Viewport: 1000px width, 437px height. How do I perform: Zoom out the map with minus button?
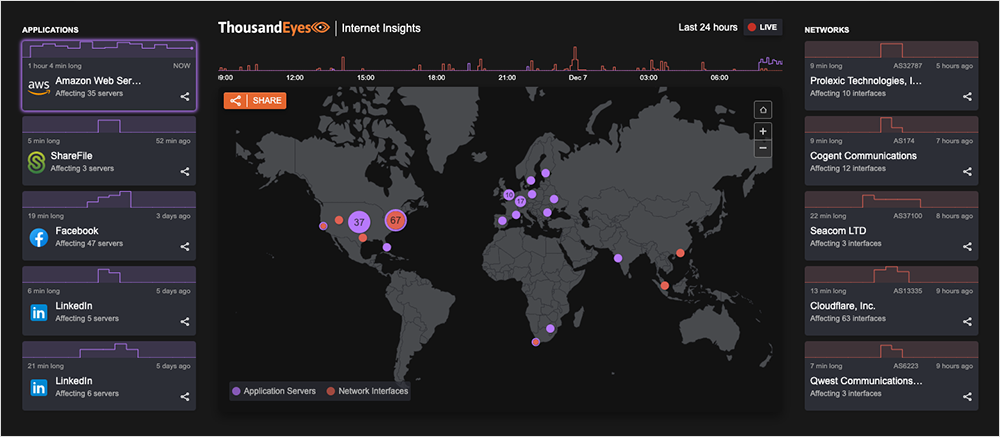[763, 148]
